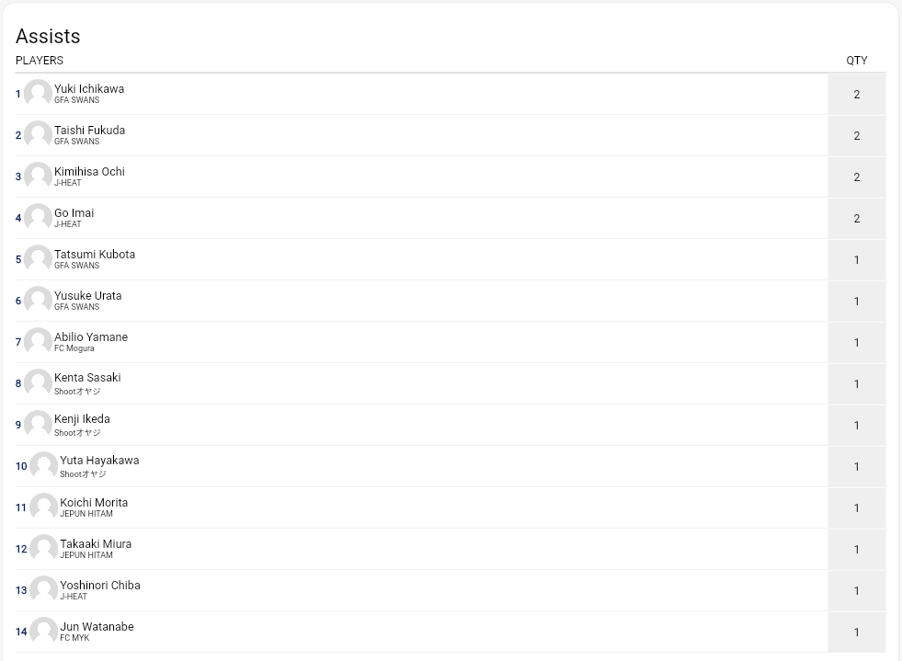902x661 pixels.
Task: Click Jun Watanabe's profile avatar
Action: [44, 631]
